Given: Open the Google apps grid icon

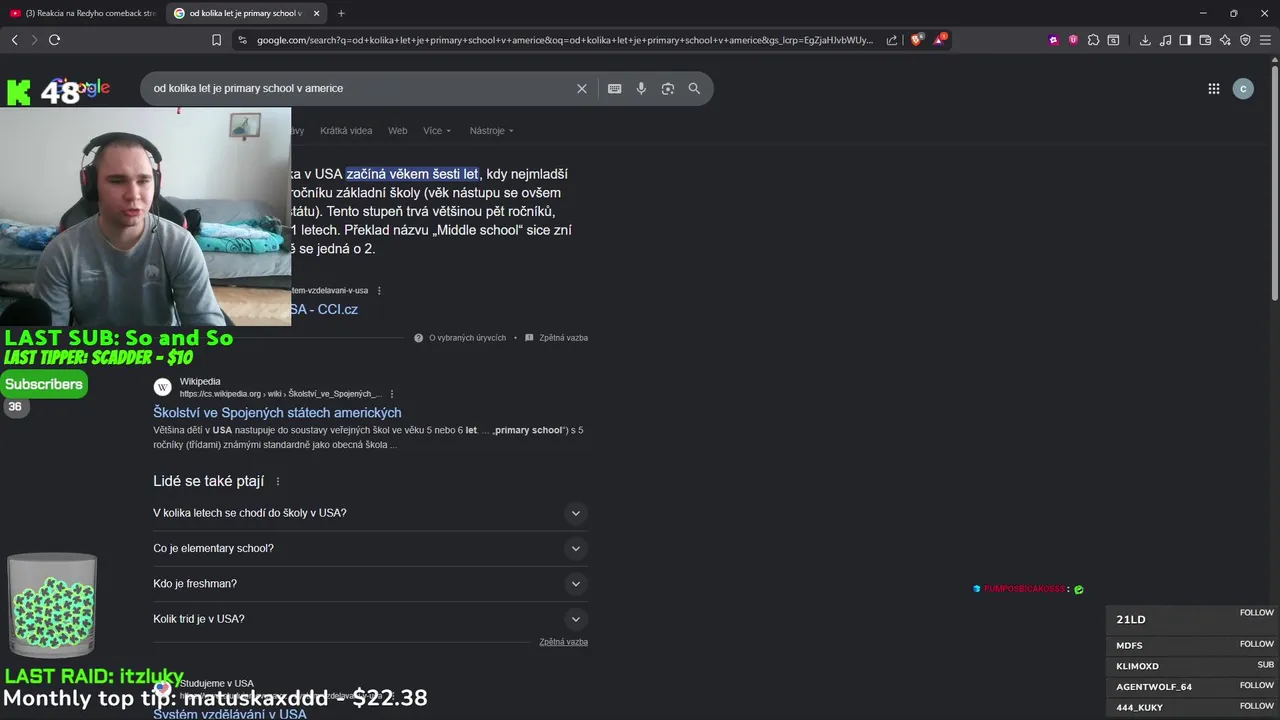Looking at the screenshot, I should [1213, 88].
